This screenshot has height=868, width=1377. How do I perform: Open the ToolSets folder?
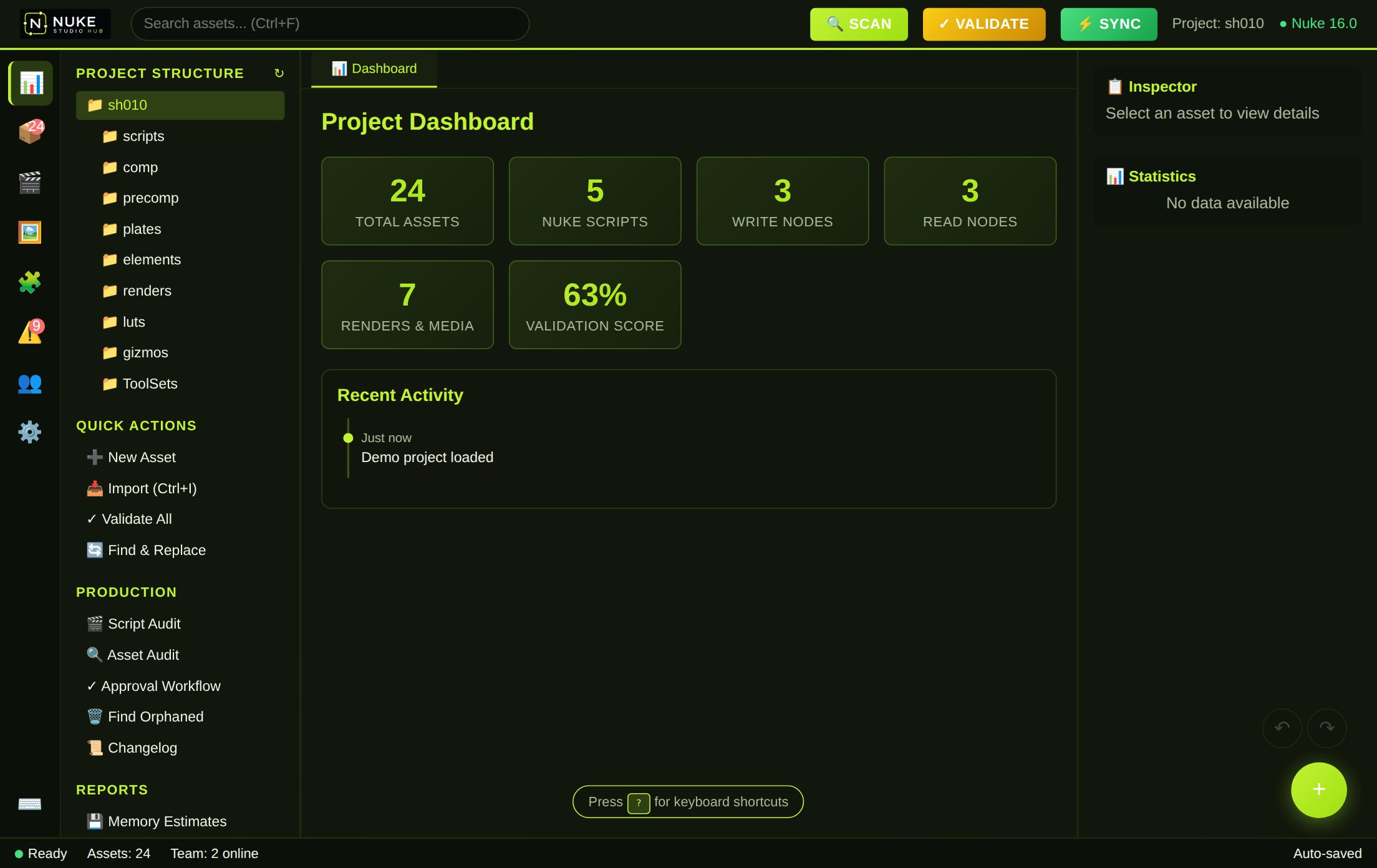click(x=188, y=383)
